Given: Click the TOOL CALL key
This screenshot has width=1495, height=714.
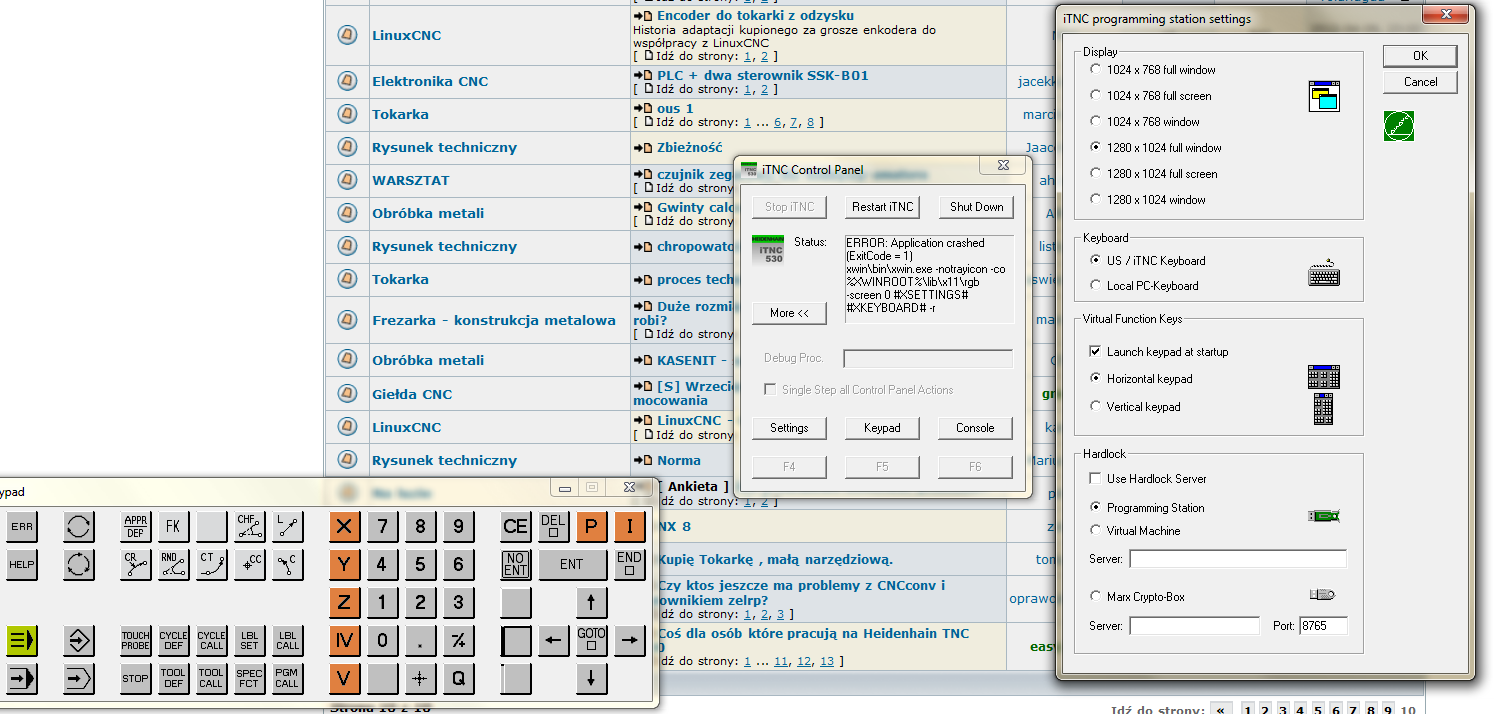Looking at the screenshot, I should (212, 678).
